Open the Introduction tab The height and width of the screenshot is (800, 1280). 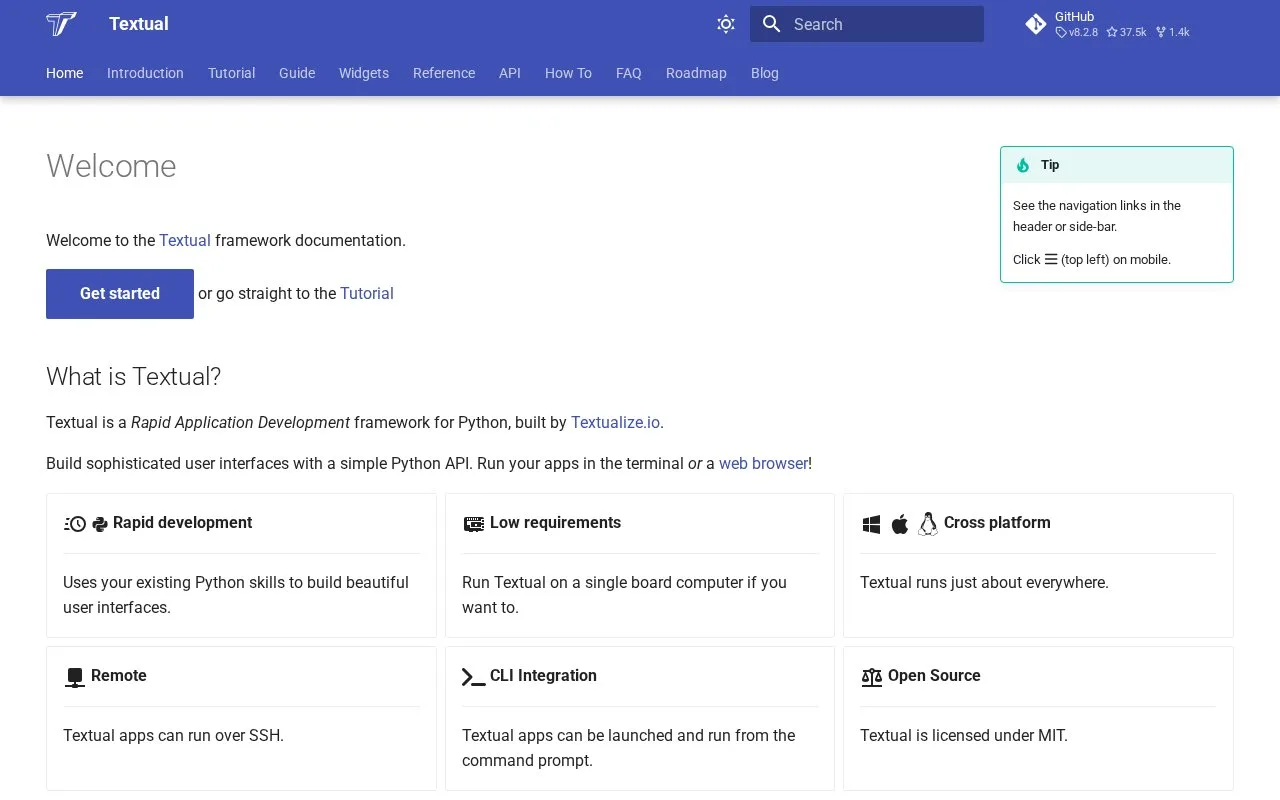tap(145, 73)
